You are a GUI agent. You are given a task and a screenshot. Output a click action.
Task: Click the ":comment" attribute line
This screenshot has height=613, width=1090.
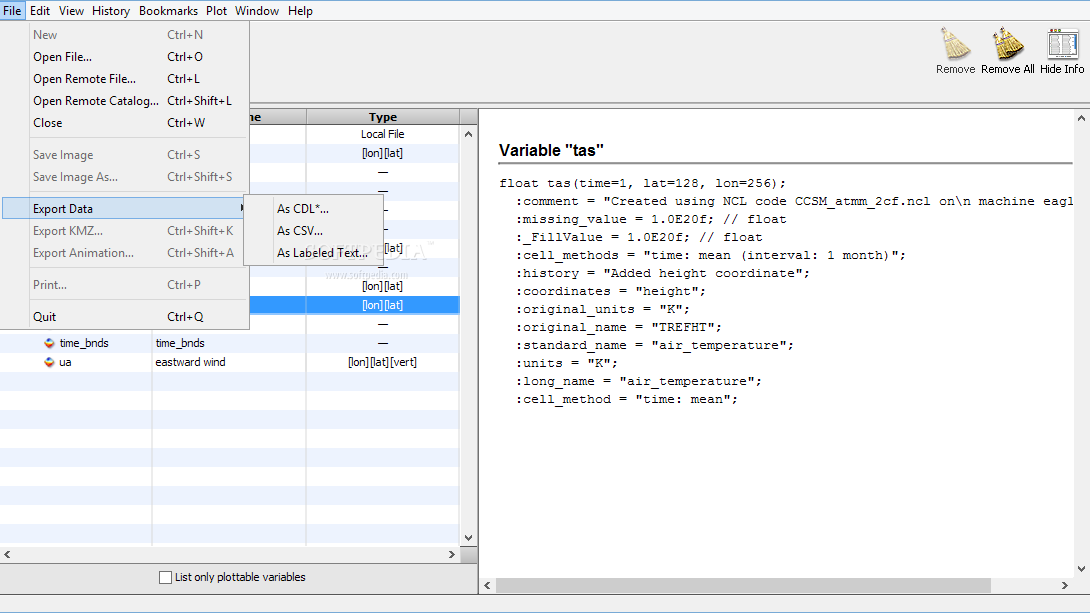coord(794,202)
